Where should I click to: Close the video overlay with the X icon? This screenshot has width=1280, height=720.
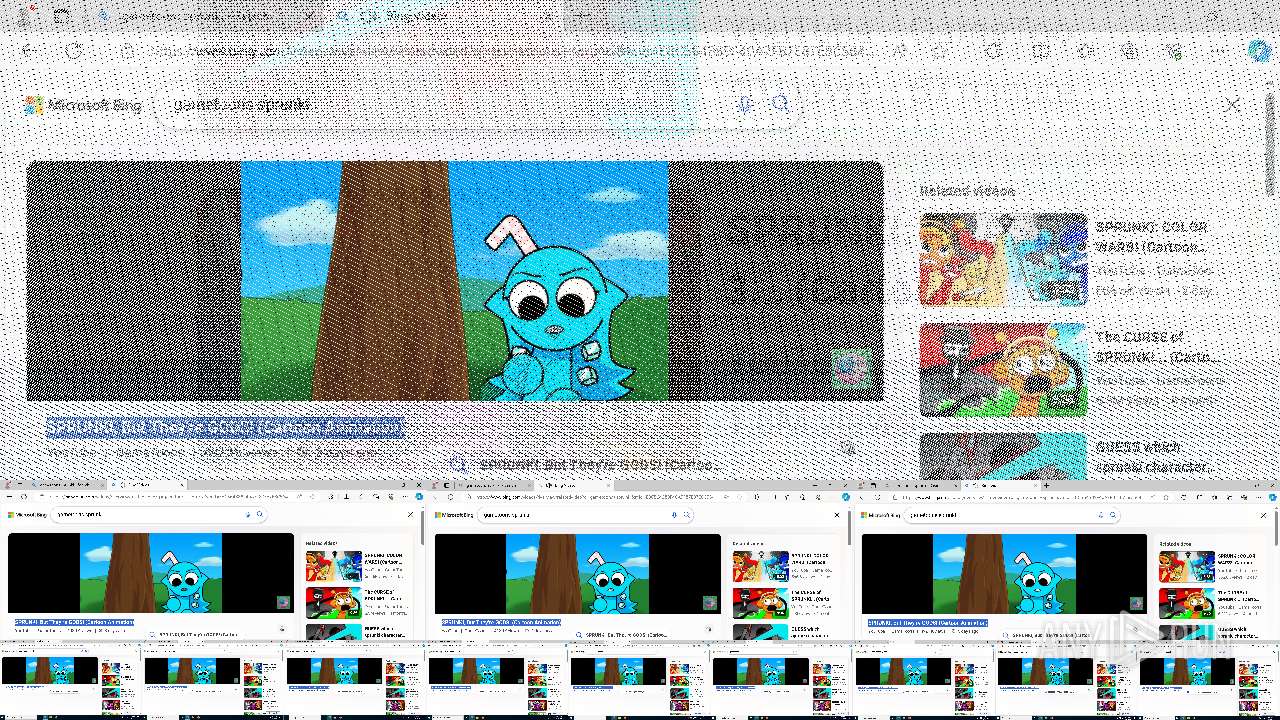pos(1233,104)
